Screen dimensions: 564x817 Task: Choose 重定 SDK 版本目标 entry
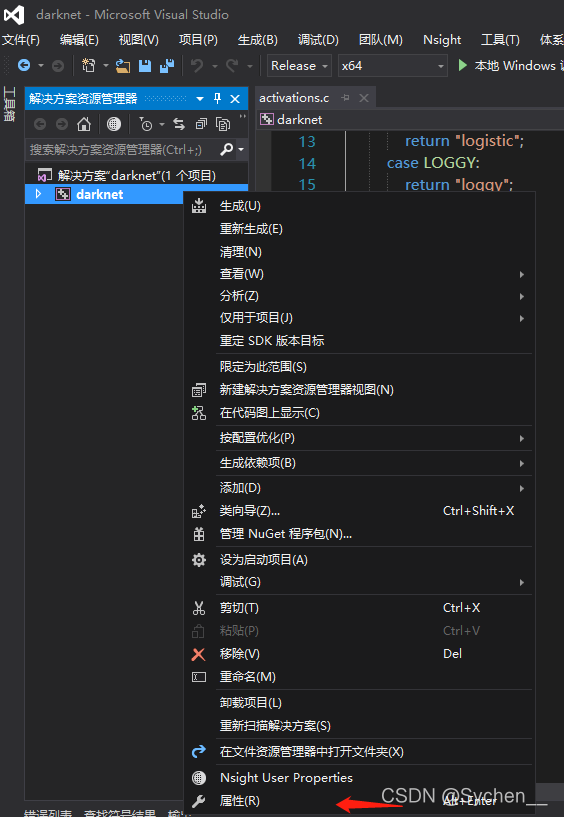pyautogui.click(x=360, y=341)
